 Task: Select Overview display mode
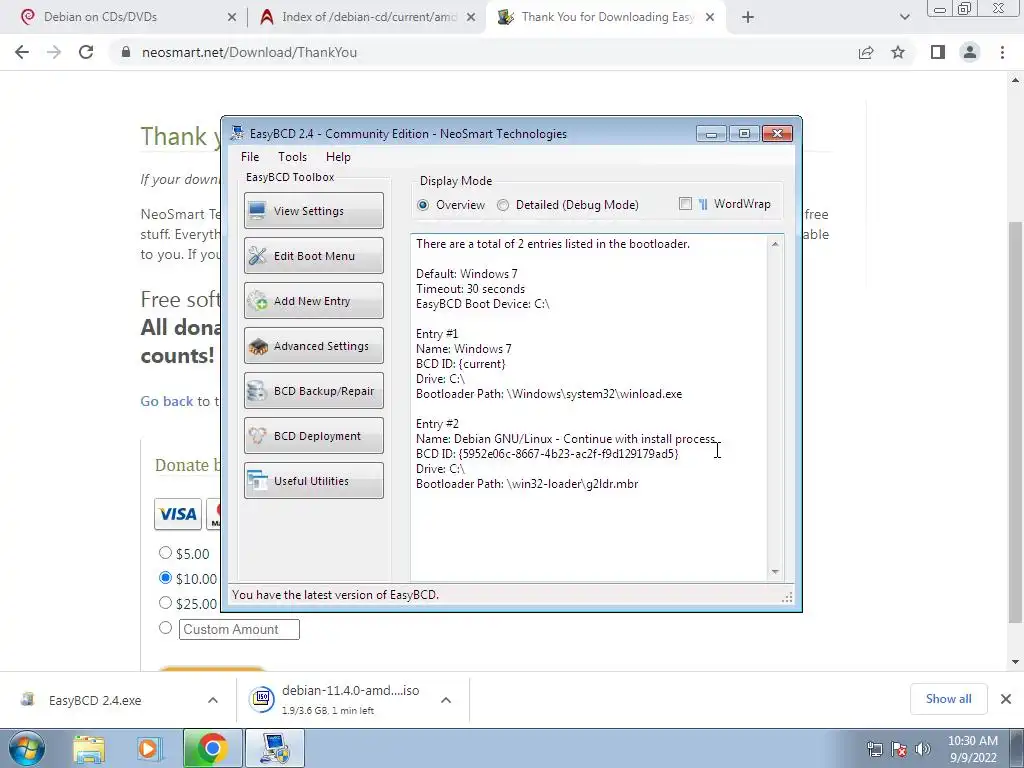click(x=423, y=205)
